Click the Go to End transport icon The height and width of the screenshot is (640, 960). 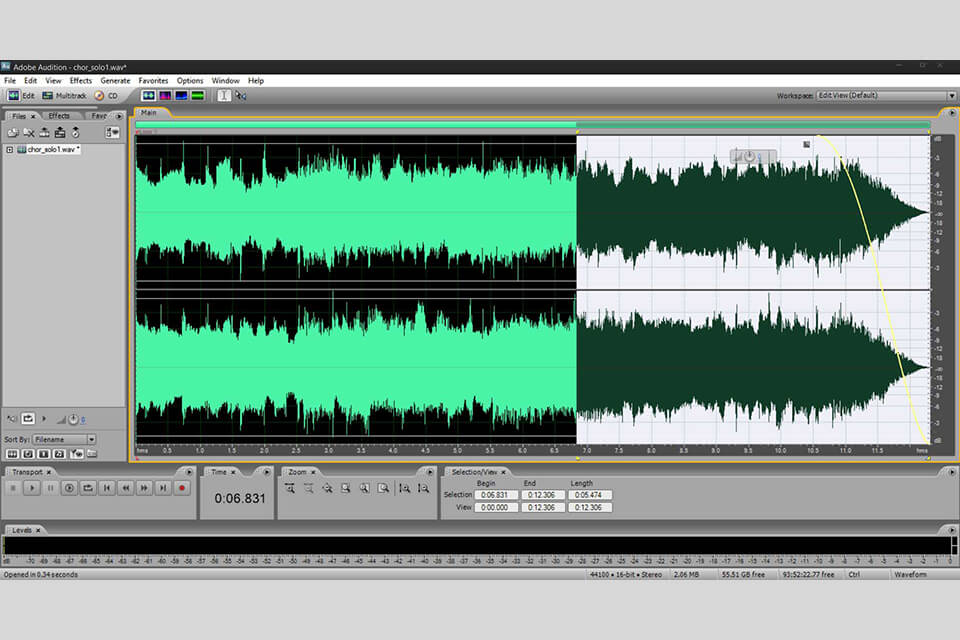click(x=163, y=488)
